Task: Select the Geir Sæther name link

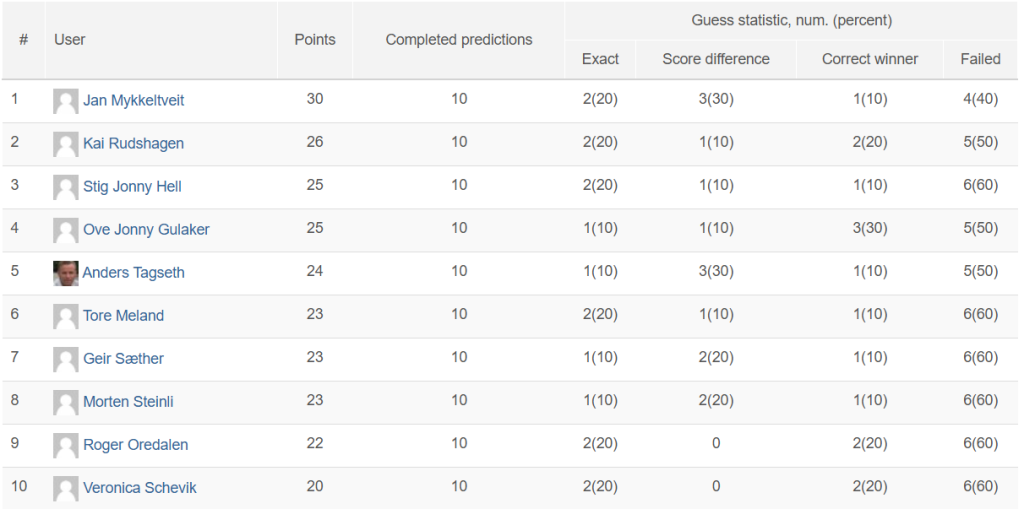Action: (123, 359)
